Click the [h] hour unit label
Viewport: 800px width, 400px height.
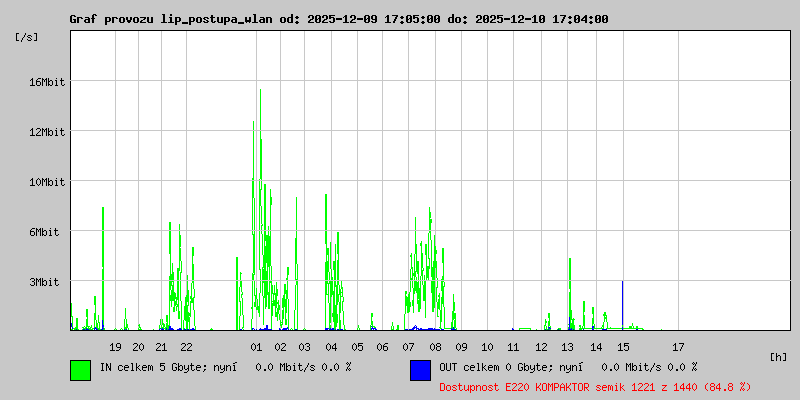[x=778, y=357]
